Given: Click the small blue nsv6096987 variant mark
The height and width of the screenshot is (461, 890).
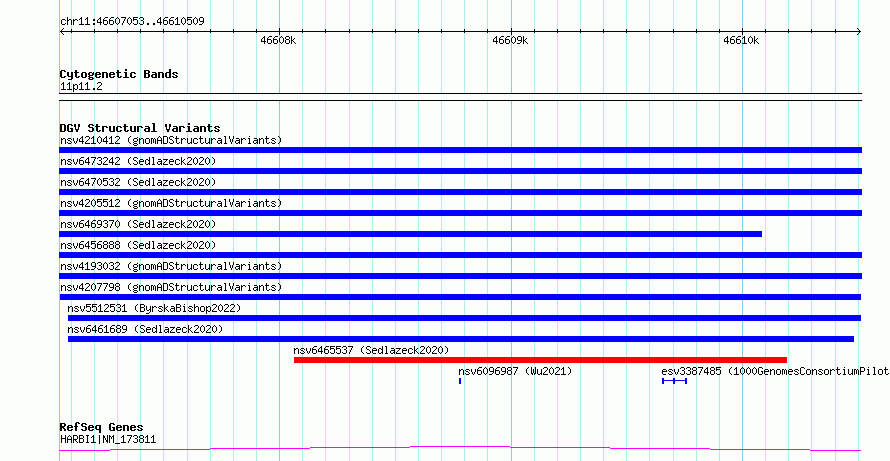Looking at the screenshot, I should click(x=460, y=381).
